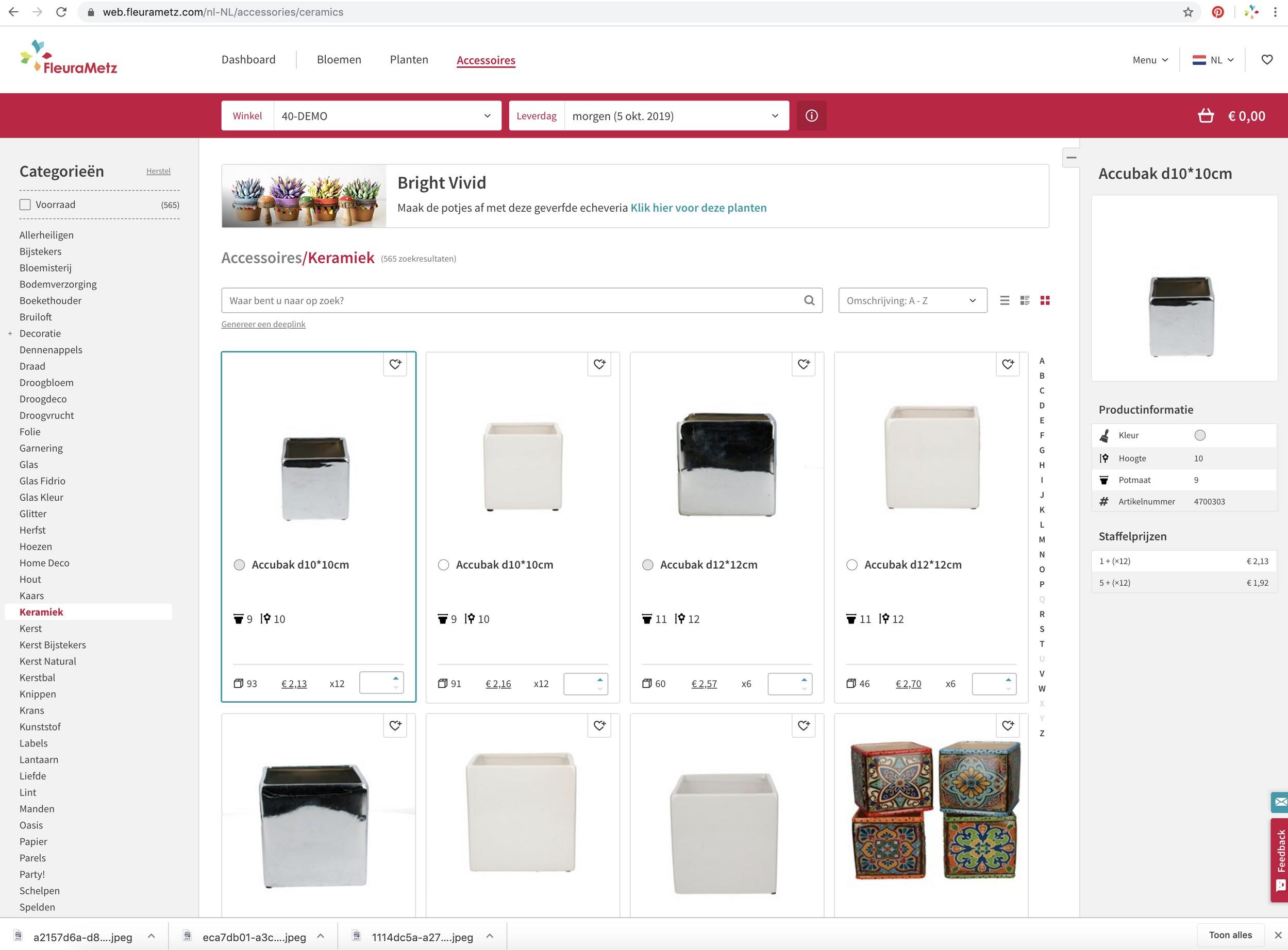
Task: Switch to plain list view
Action: point(1005,300)
